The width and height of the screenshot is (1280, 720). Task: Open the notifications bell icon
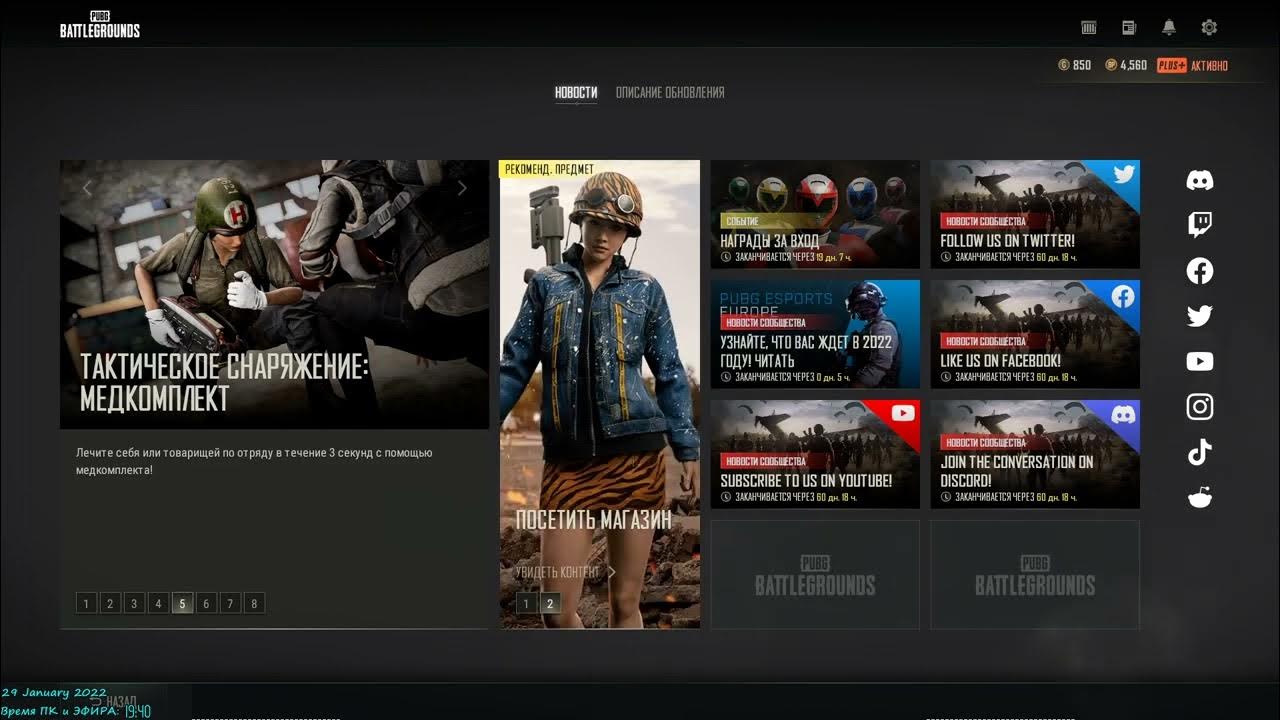(1169, 28)
